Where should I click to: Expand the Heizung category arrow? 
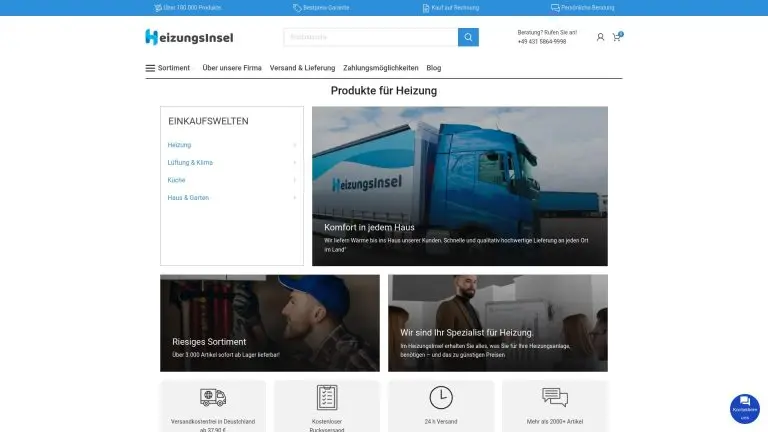[294, 145]
